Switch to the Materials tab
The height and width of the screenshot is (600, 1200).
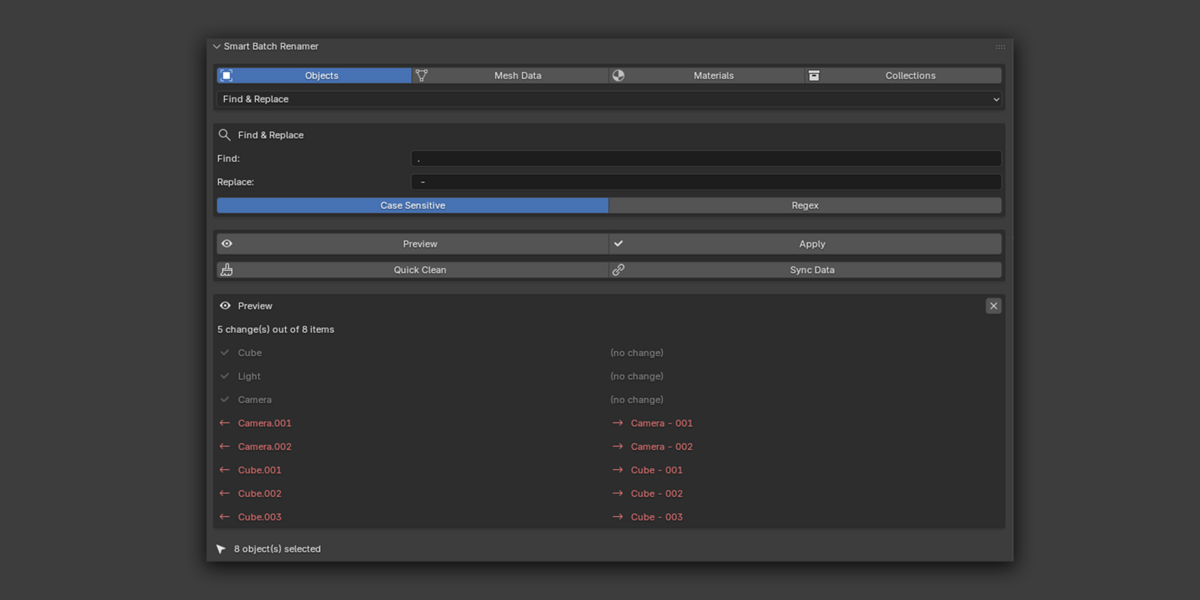point(706,75)
